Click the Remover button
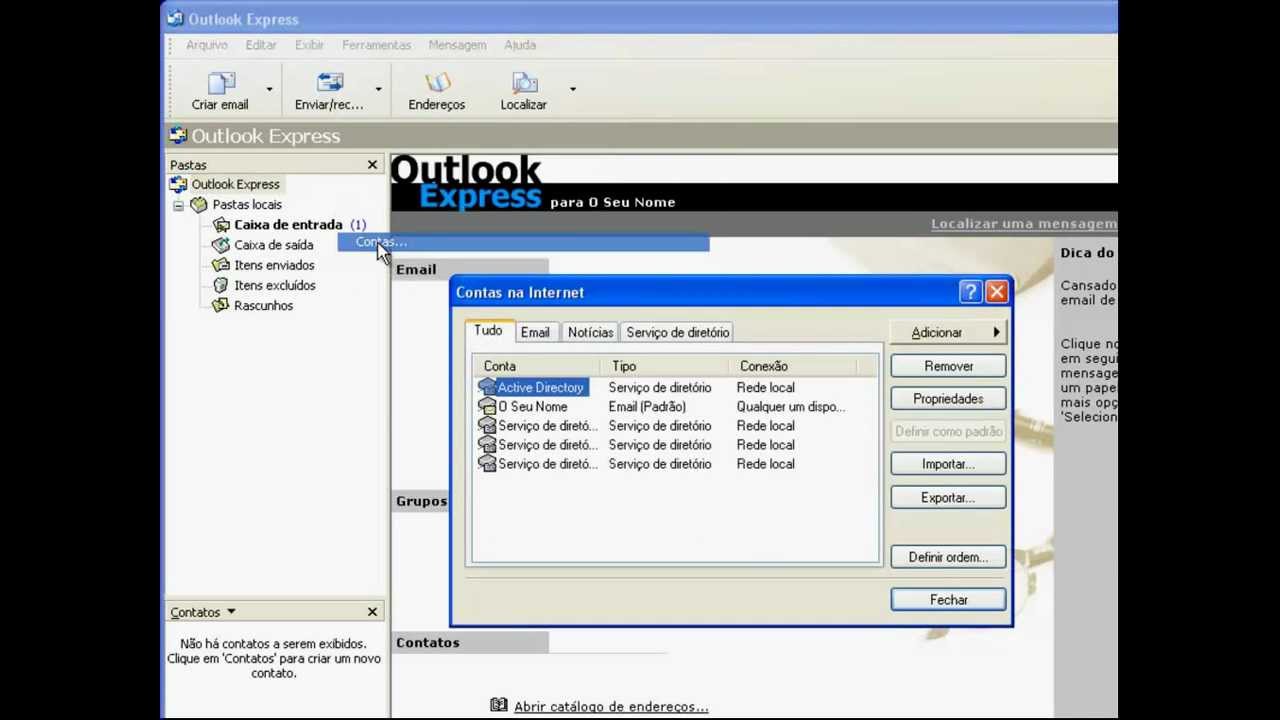The width and height of the screenshot is (1280, 720). [x=948, y=366]
